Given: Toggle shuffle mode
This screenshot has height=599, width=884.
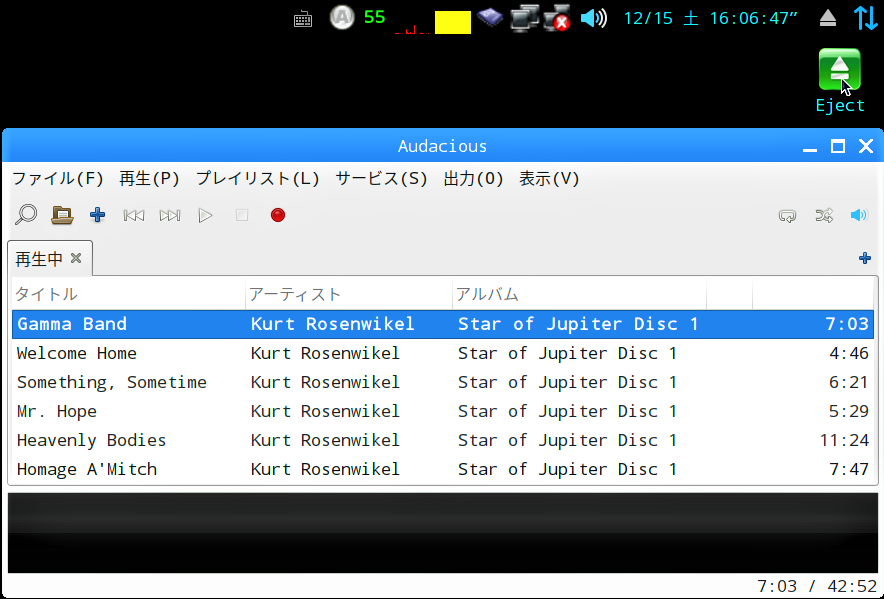Looking at the screenshot, I should click(x=824, y=215).
